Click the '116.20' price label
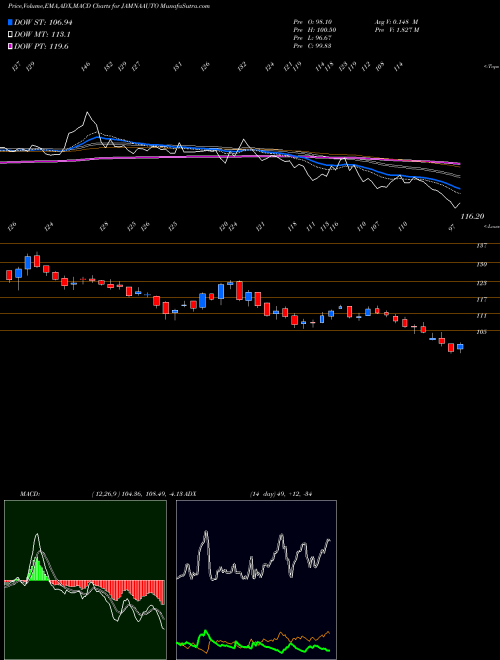Image resolution: width=500 pixels, height=660 pixels. 472,216
